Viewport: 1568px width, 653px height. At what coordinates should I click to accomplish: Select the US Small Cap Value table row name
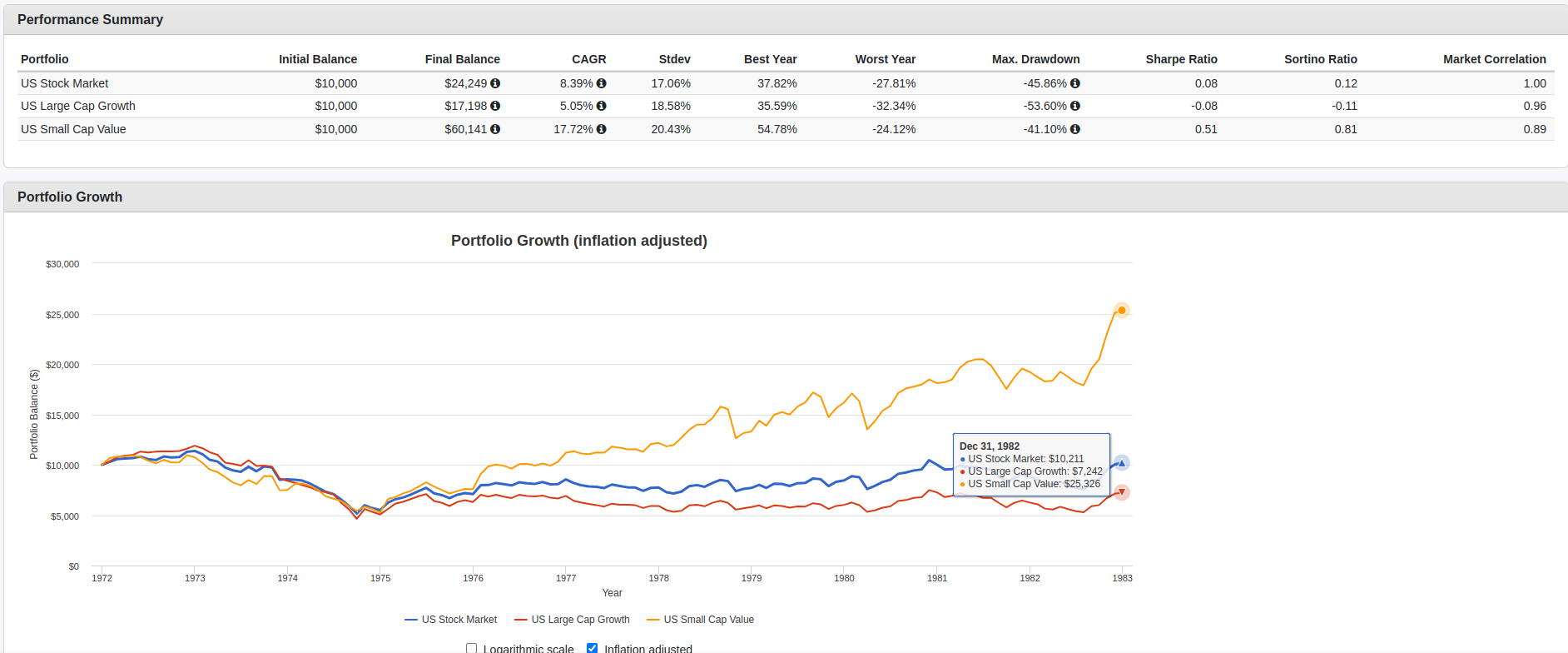[x=73, y=129]
